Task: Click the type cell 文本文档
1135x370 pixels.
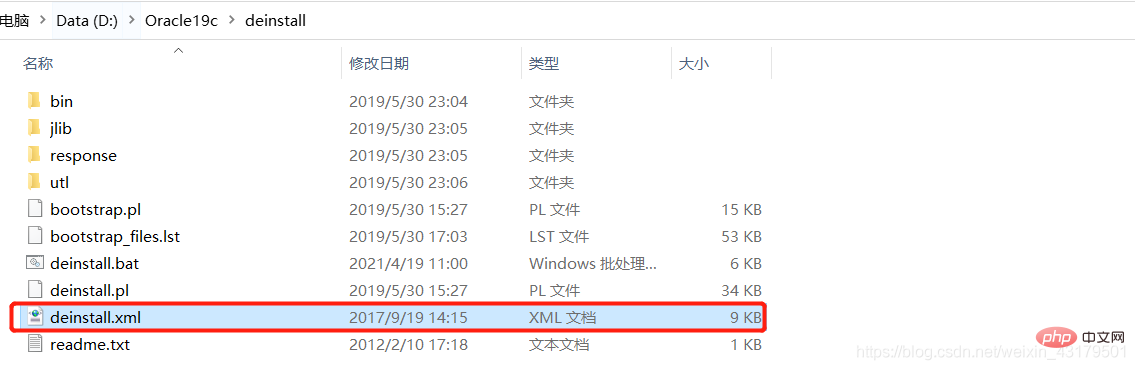Action: [559, 345]
